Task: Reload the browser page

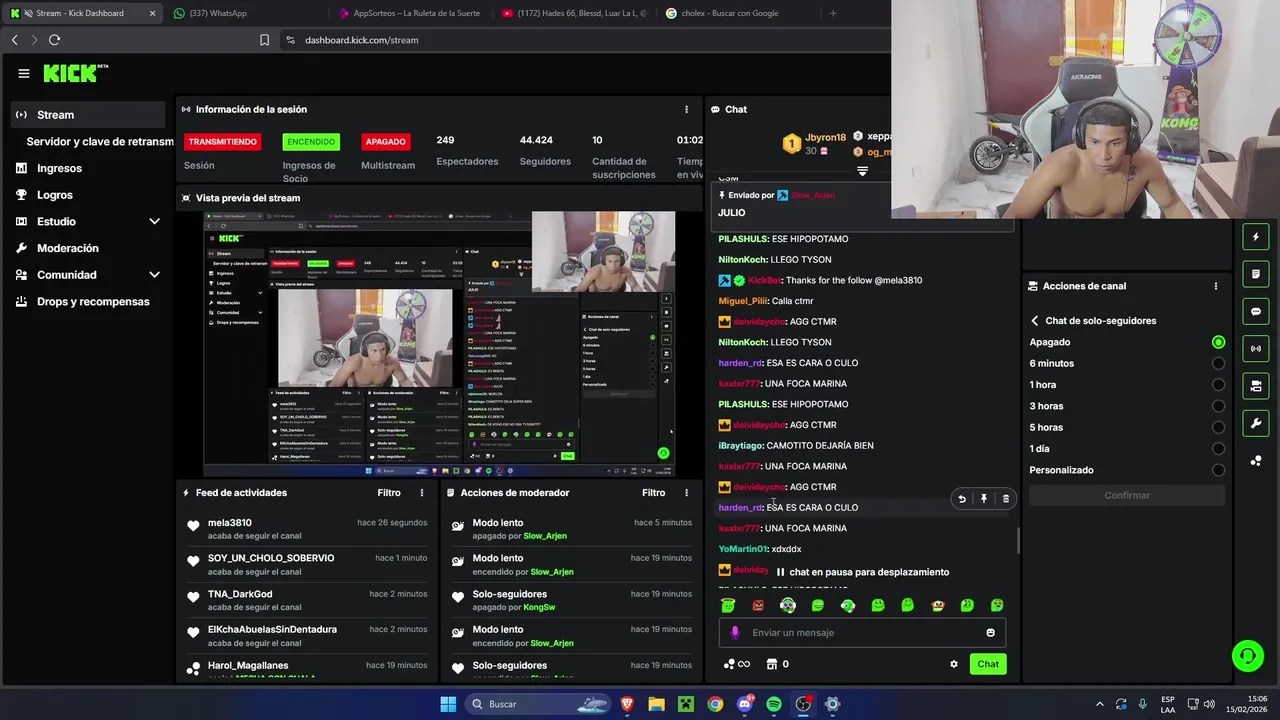Action: click(54, 40)
